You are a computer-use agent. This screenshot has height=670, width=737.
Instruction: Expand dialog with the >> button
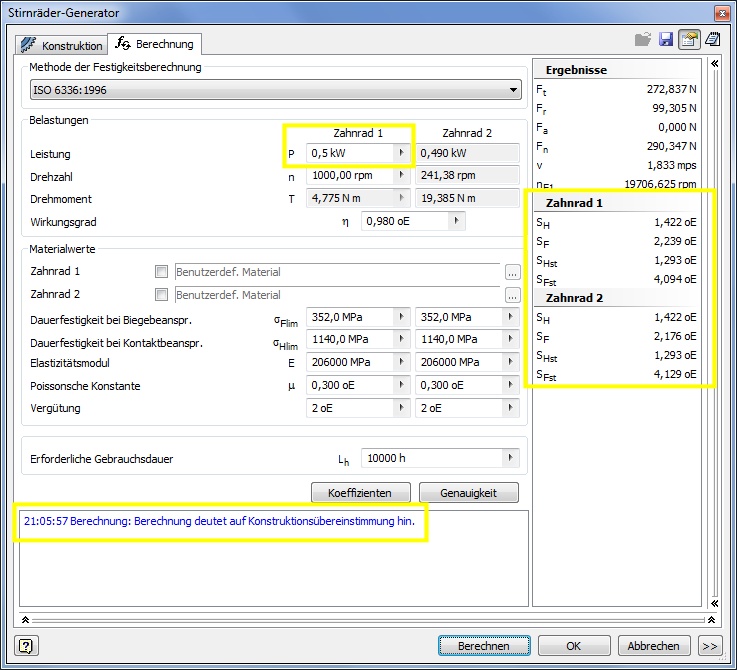coord(710,646)
